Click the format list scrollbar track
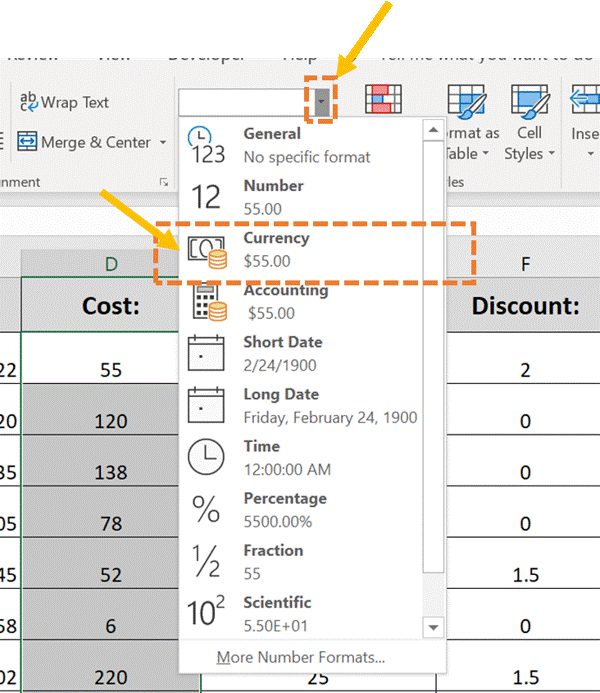Screen dimensions: 600x693 [433, 595]
